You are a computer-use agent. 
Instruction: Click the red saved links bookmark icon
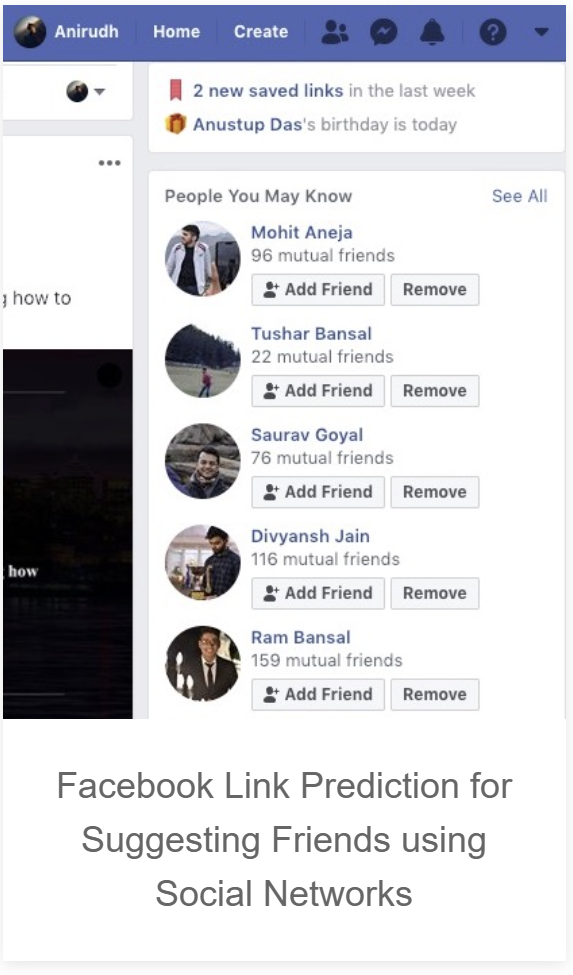pos(176,91)
